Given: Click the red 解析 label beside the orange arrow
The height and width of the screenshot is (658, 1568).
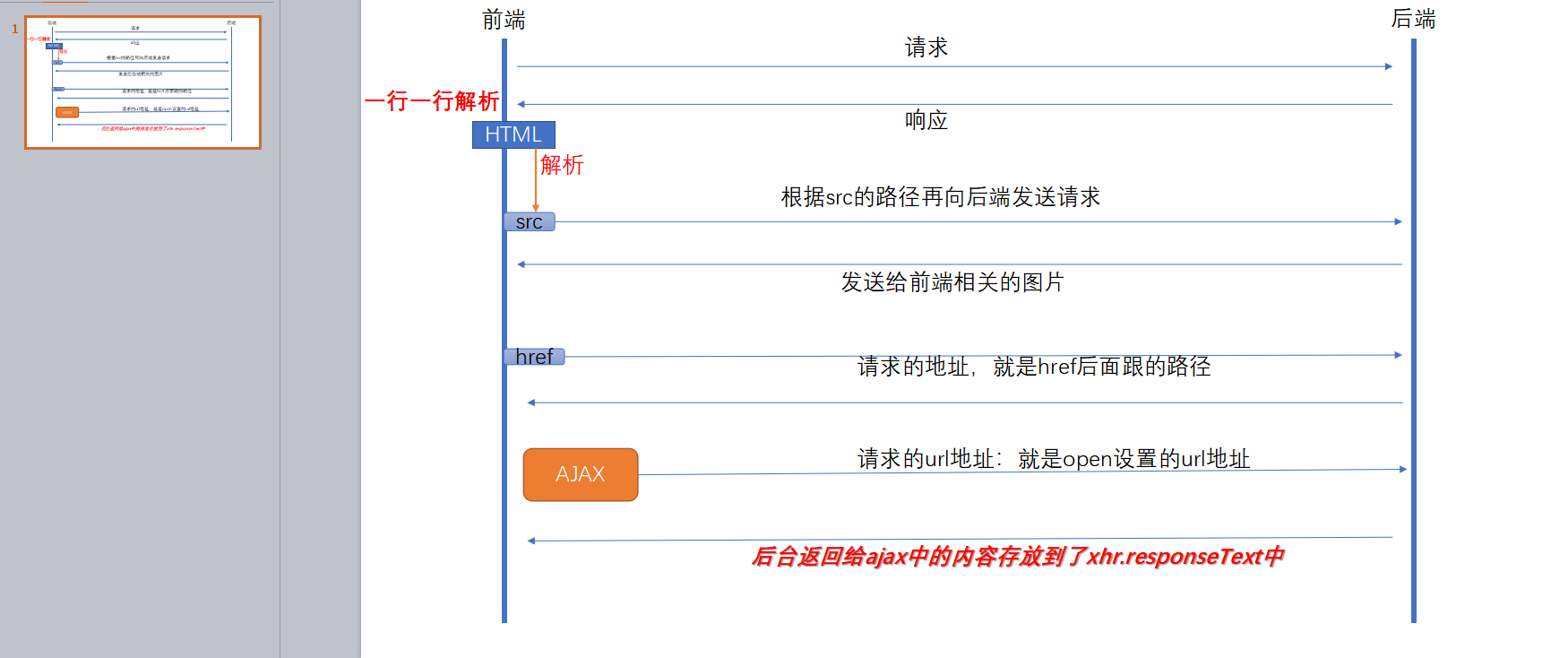Looking at the screenshot, I should 562,165.
